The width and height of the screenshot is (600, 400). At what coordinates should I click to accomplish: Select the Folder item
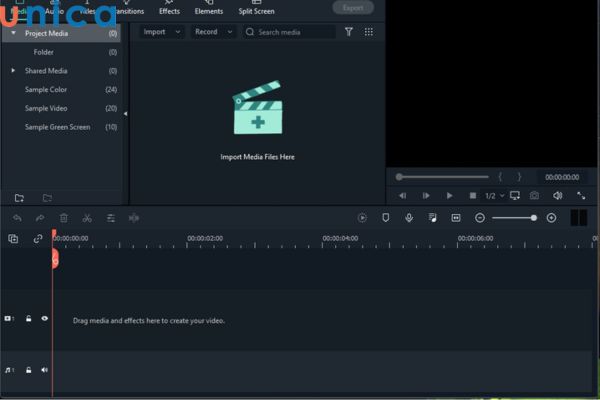click(43, 52)
